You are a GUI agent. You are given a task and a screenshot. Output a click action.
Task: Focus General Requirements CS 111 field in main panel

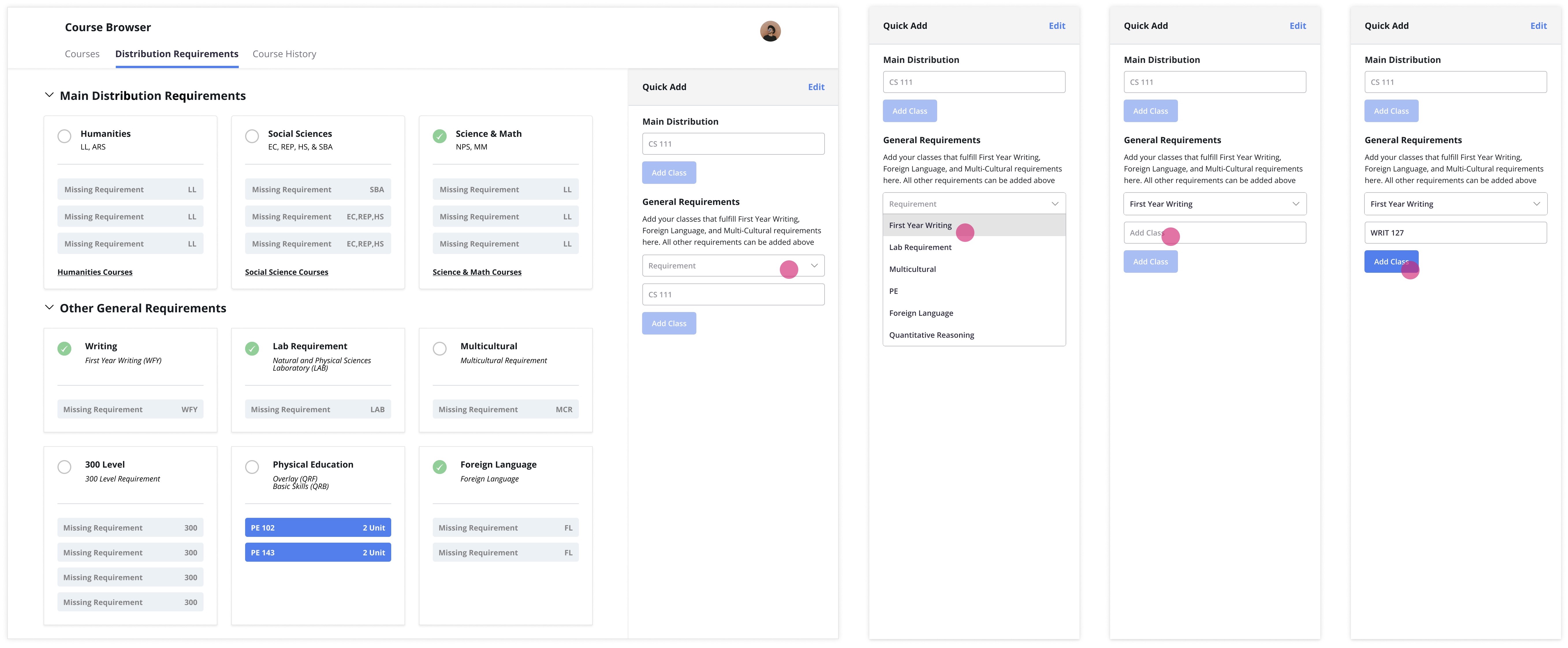click(x=734, y=294)
